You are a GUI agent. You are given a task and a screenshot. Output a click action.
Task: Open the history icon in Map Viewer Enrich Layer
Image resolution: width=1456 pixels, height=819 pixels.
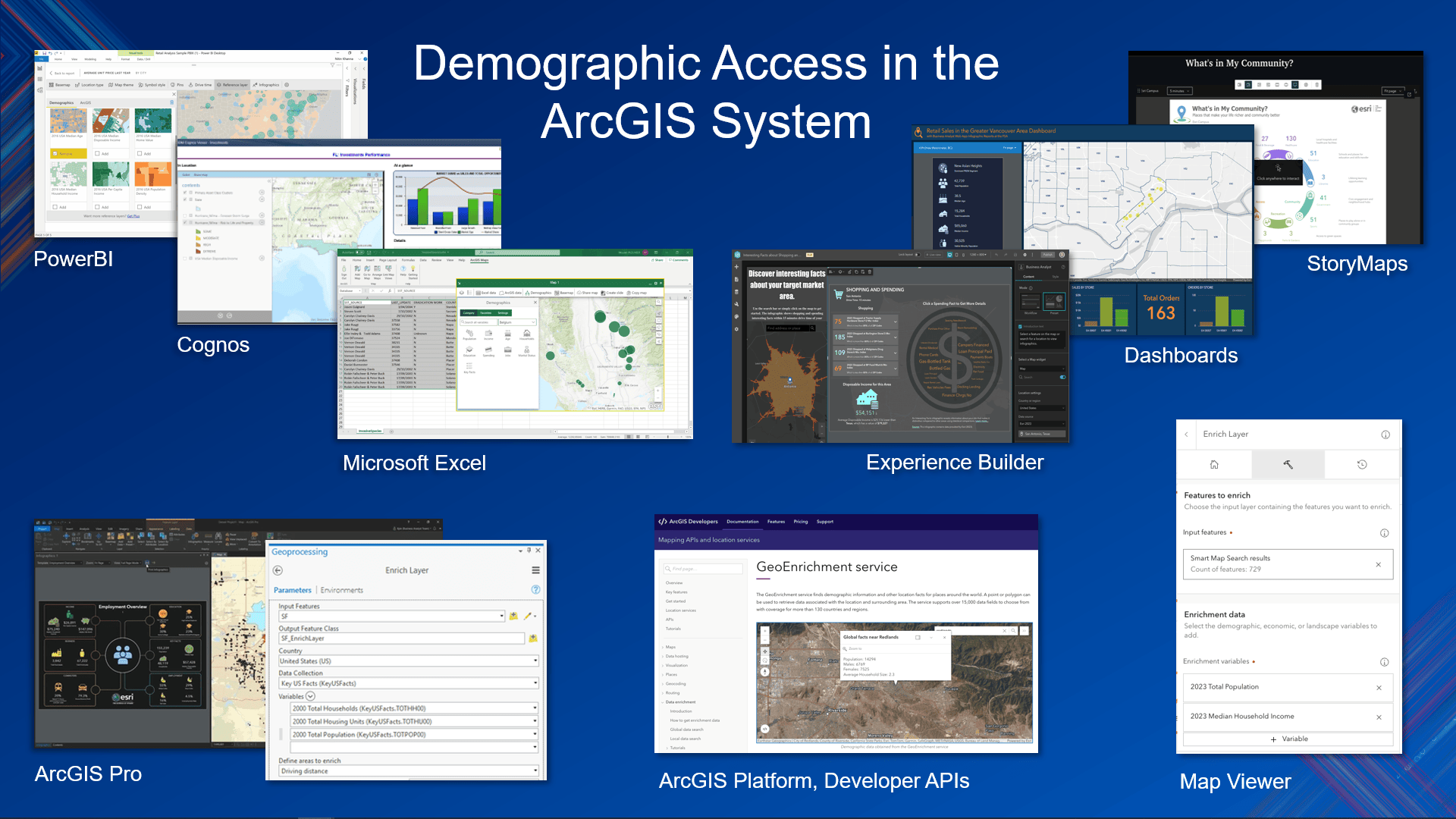[x=1361, y=465]
